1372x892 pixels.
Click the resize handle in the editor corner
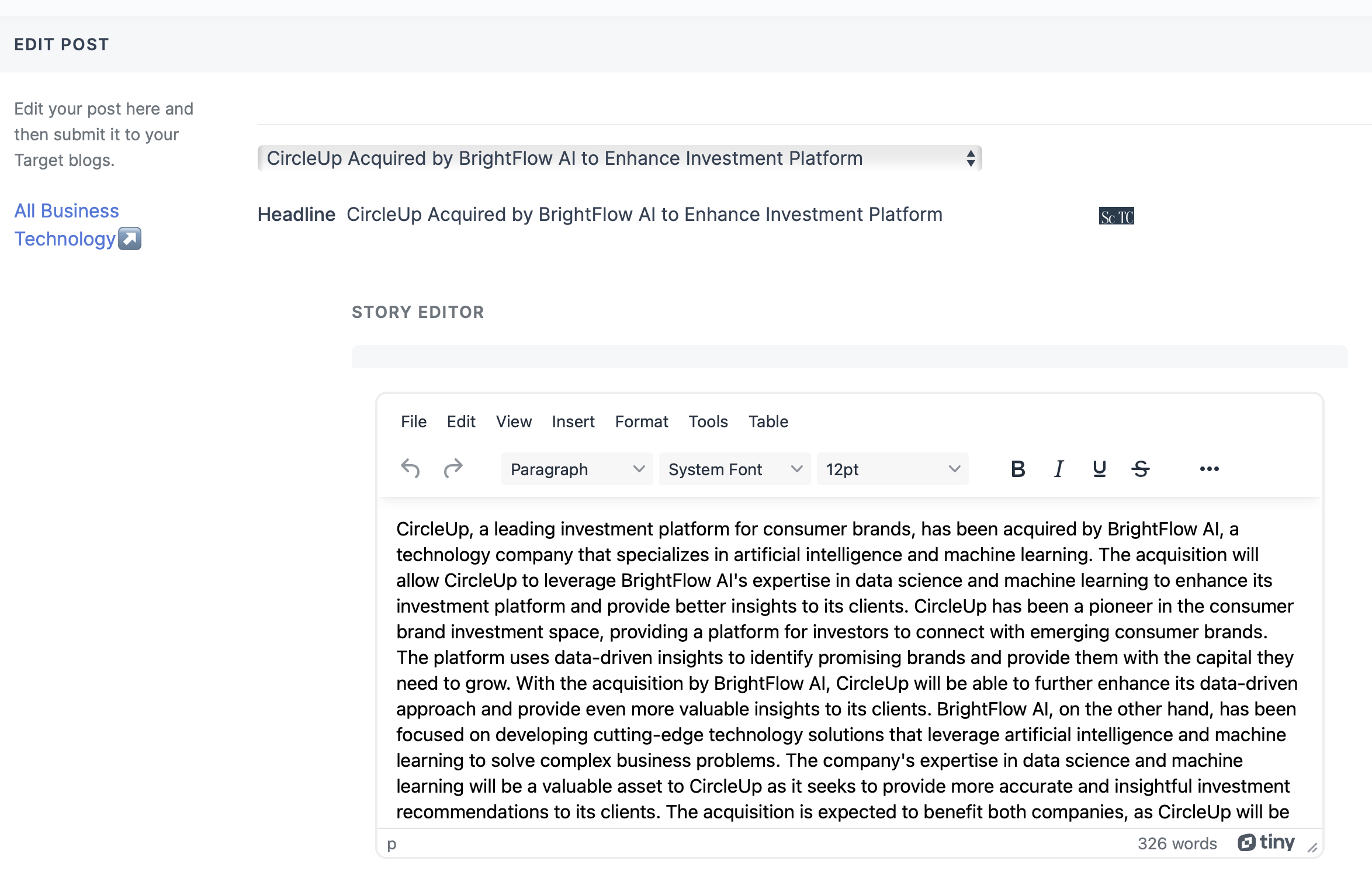click(x=1312, y=847)
